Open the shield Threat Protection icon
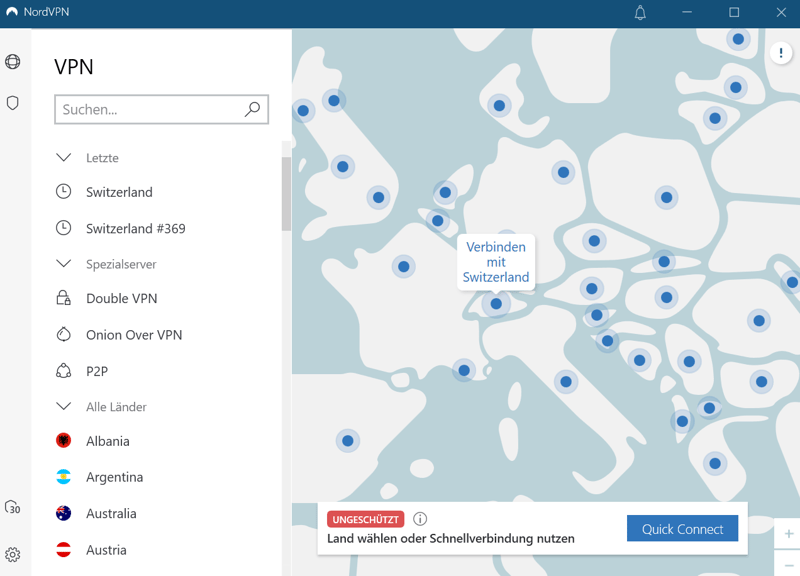This screenshot has height=576, width=800. coord(13,103)
